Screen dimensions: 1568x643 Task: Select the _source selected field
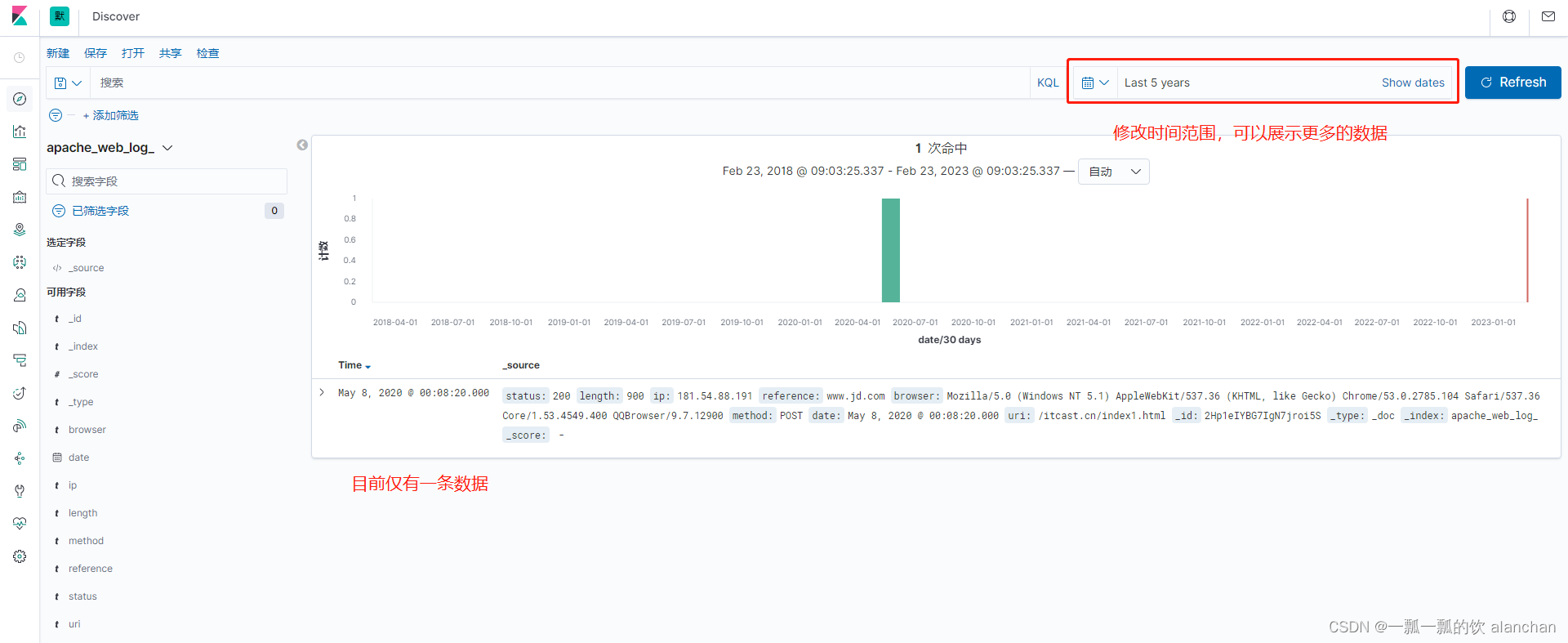[x=87, y=268]
